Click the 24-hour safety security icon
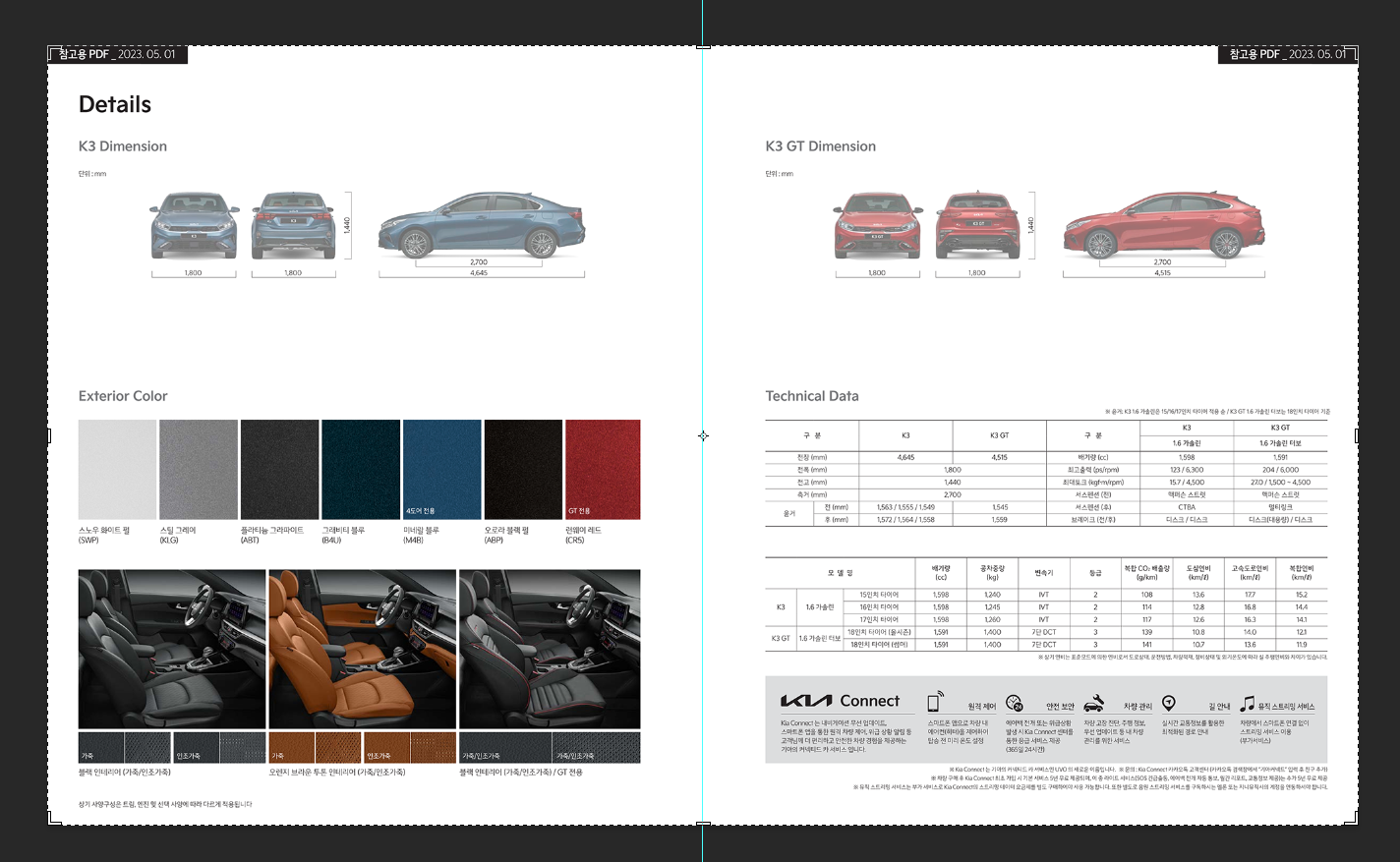 1014,703
